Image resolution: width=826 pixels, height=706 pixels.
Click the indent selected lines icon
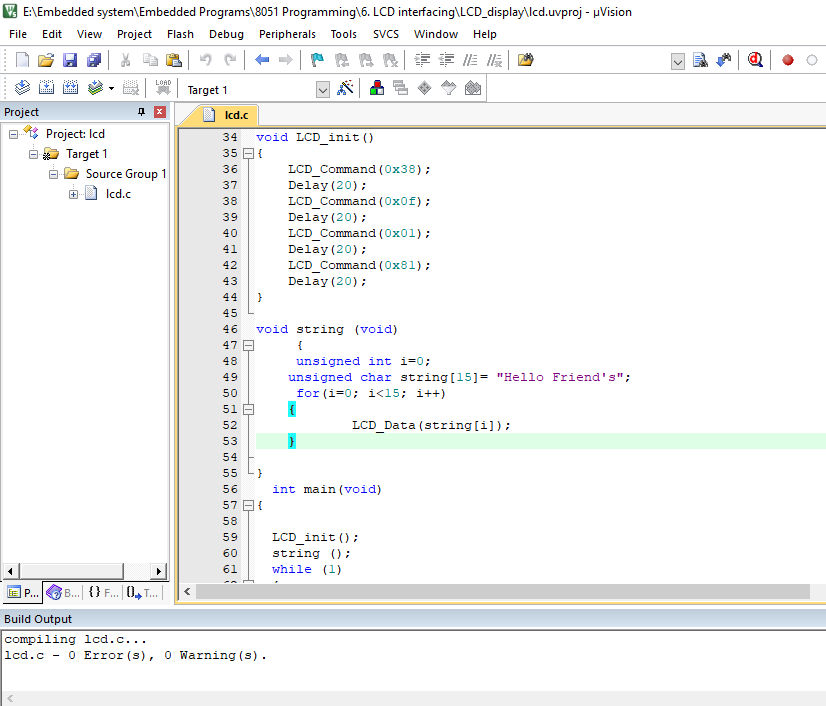coord(422,60)
